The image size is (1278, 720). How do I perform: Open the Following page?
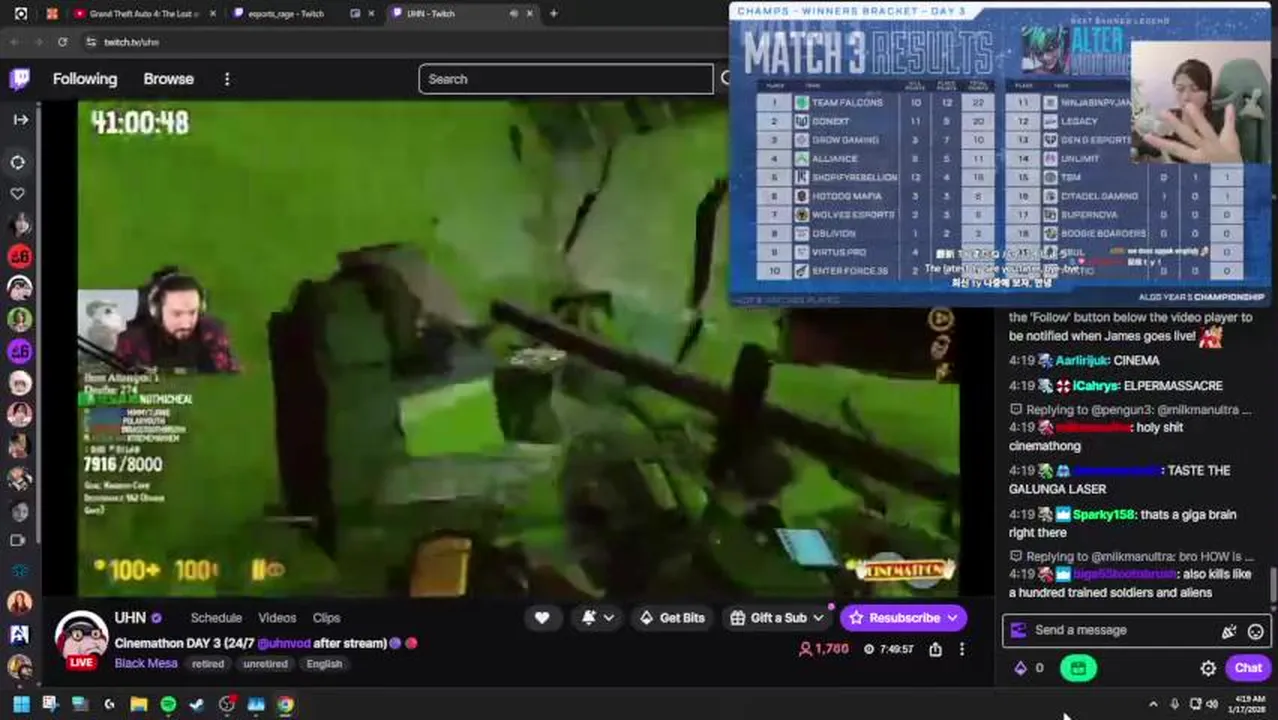85,79
